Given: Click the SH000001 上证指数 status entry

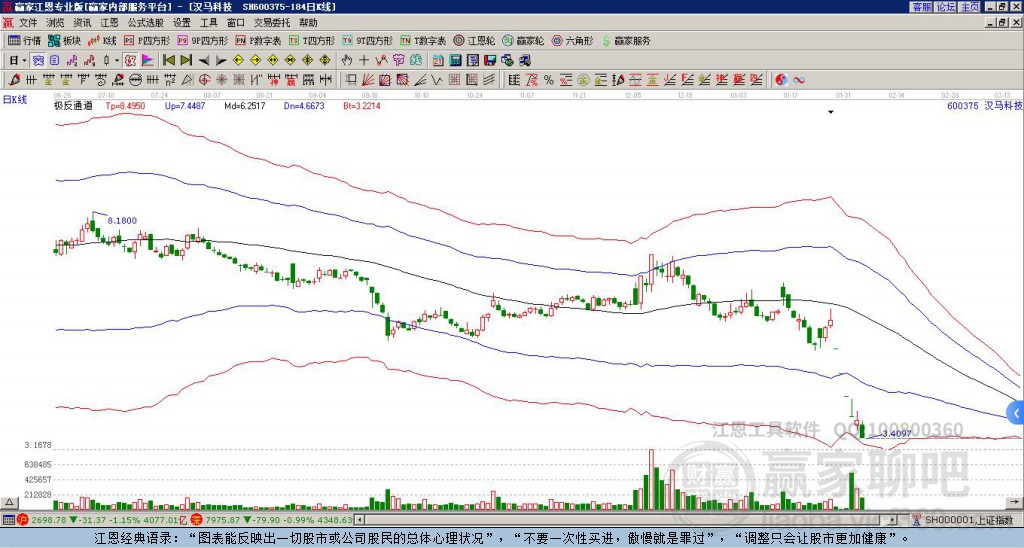Looking at the screenshot, I should coord(971,520).
